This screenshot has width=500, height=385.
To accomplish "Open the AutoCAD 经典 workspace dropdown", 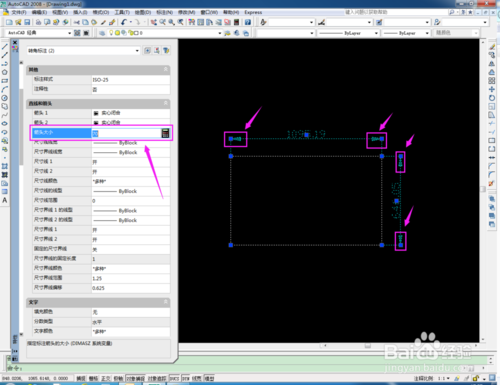I will pyautogui.click(x=39, y=33).
